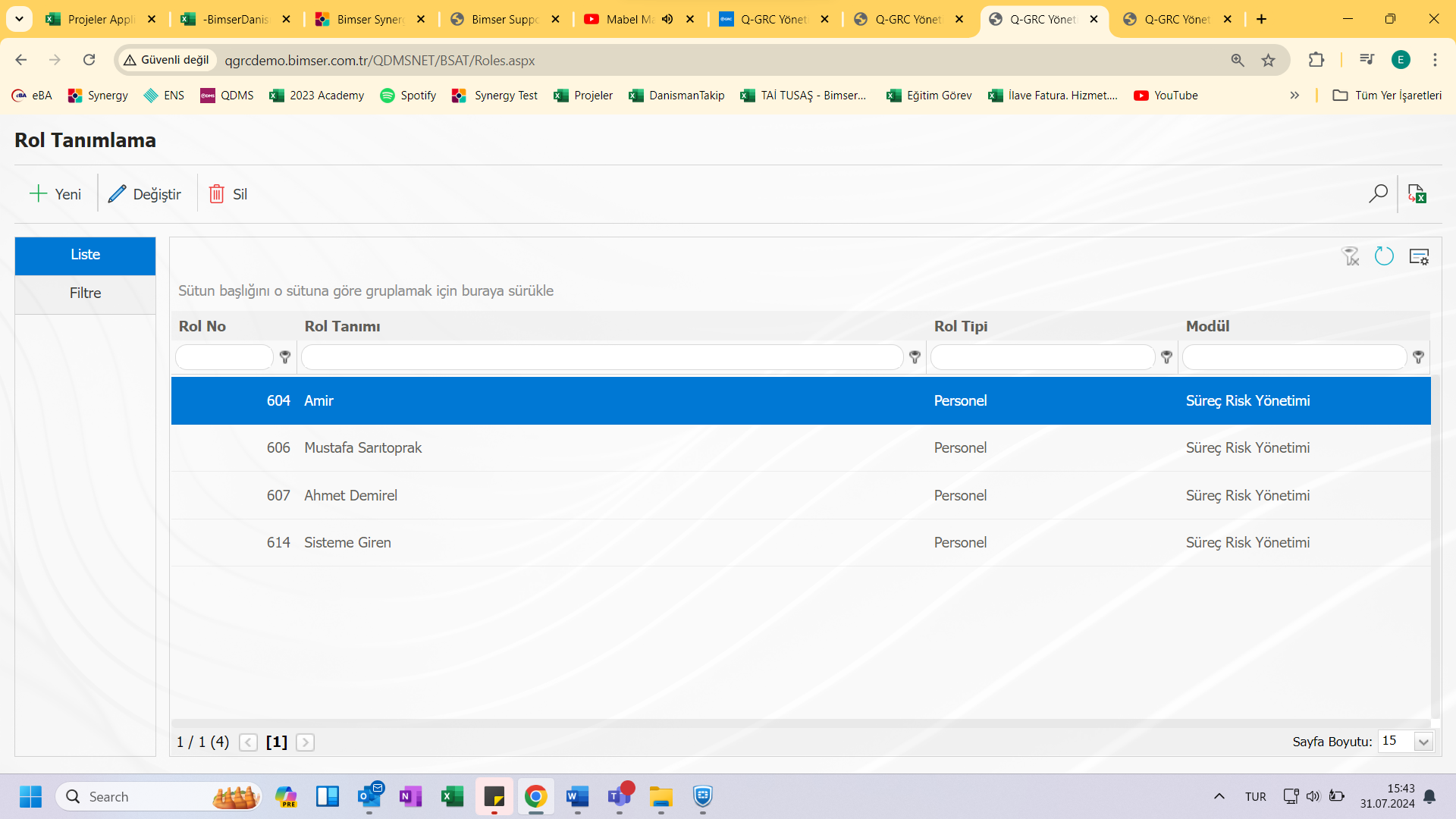1456x819 pixels.
Task: Click the Rol Tipi filter toggle arrow
Action: coord(1167,357)
